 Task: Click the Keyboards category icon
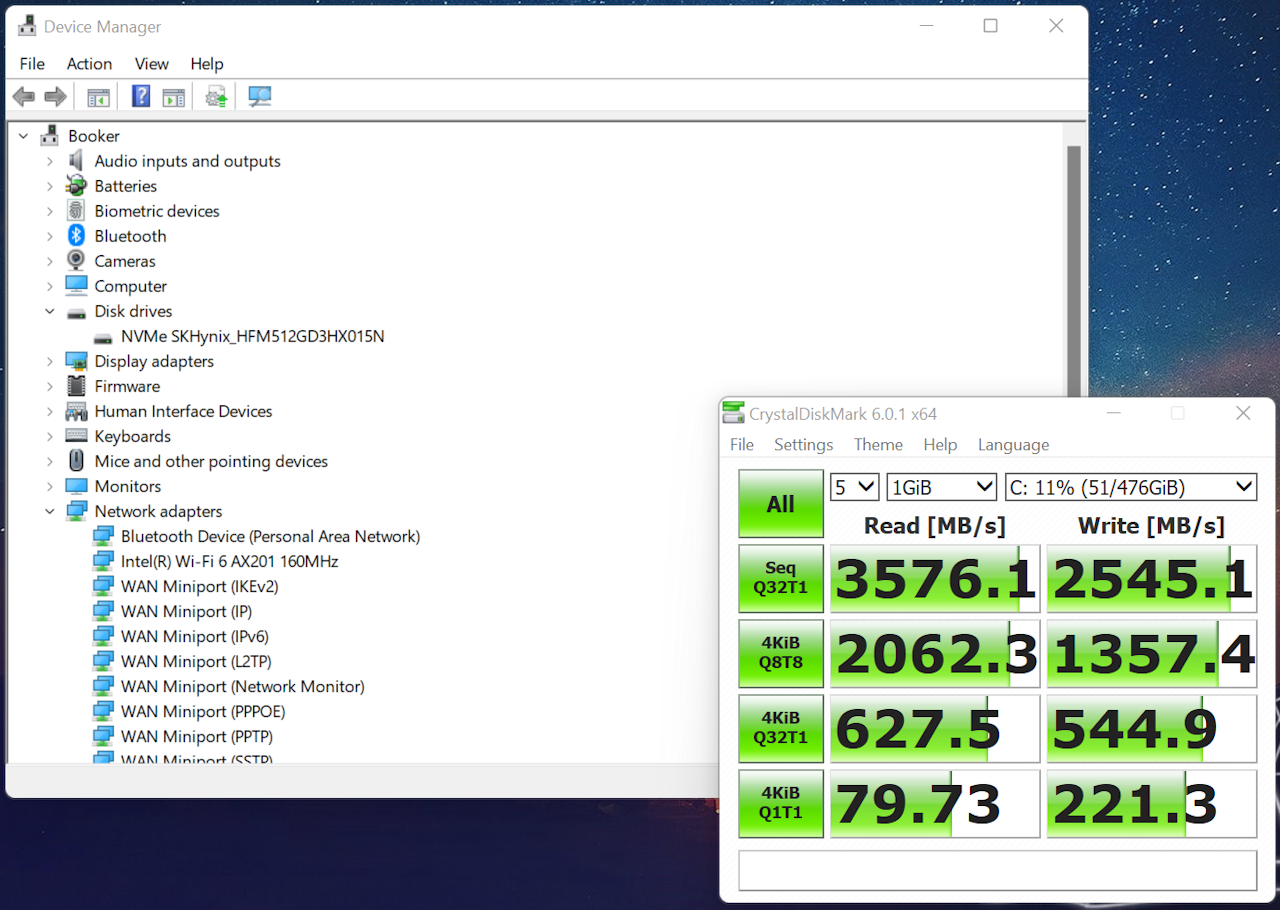pyautogui.click(x=76, y=436)
